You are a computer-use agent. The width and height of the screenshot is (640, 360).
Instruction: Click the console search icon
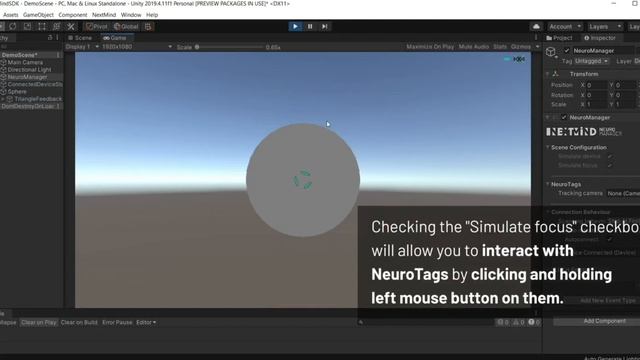click(361, 322)
